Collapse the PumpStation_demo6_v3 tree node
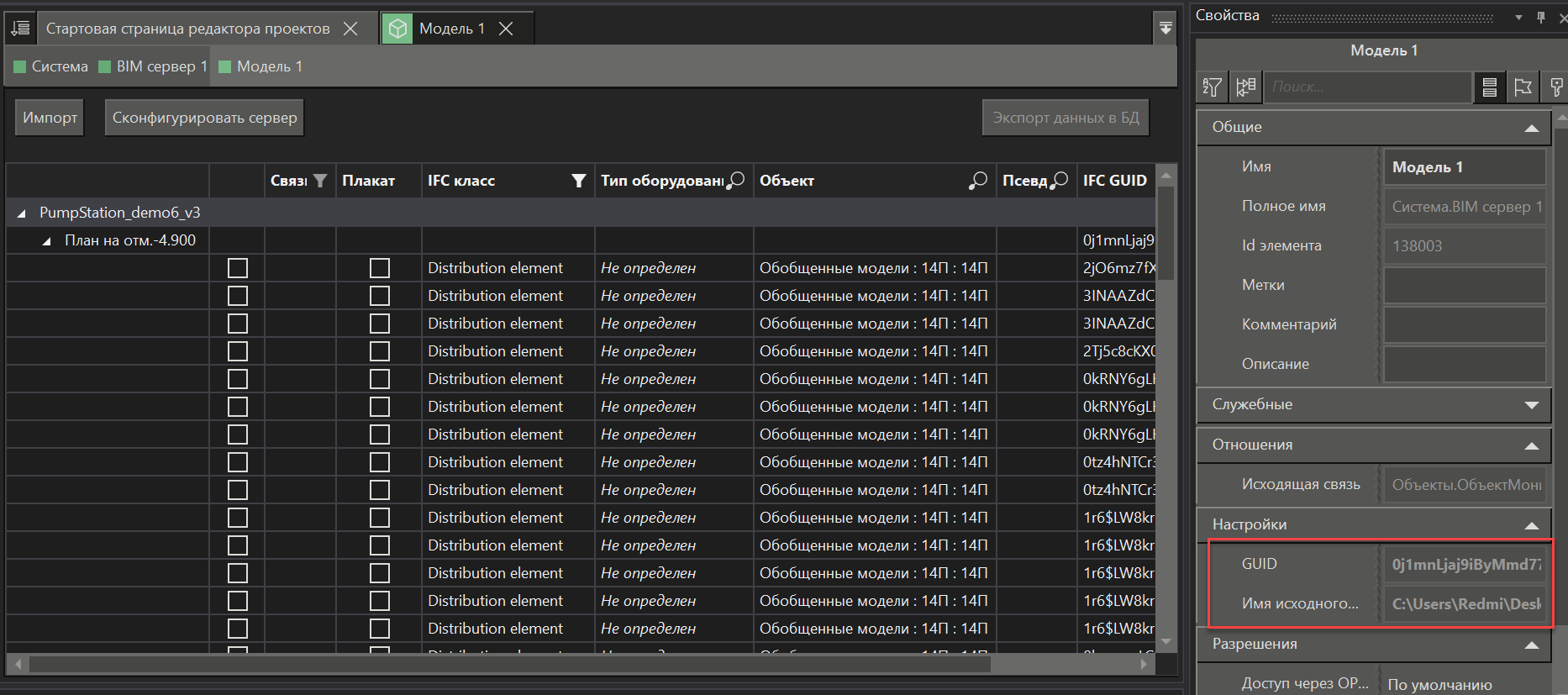The image size is (1568, 695). [x=22, y=213]
